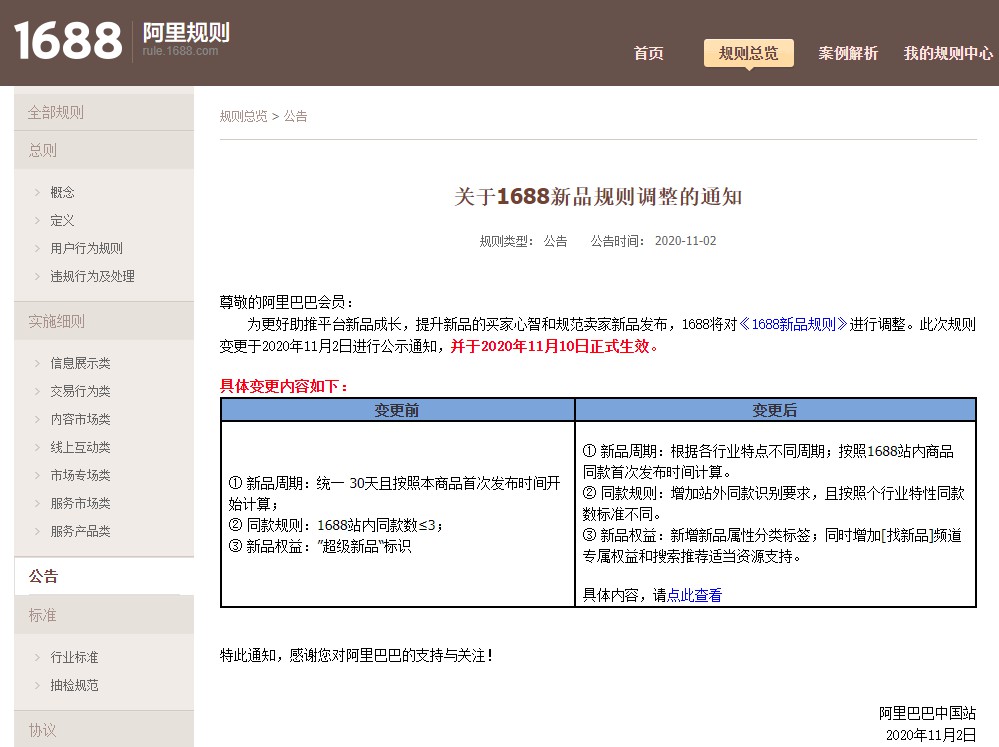Click the chevron beside 概念
Viewport: 999px width, 747px height.
[37, 192]
